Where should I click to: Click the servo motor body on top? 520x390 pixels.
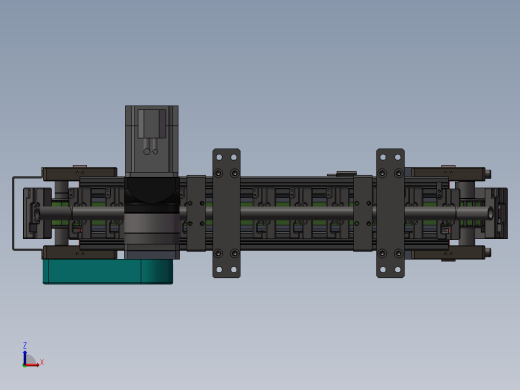[152, 141]
